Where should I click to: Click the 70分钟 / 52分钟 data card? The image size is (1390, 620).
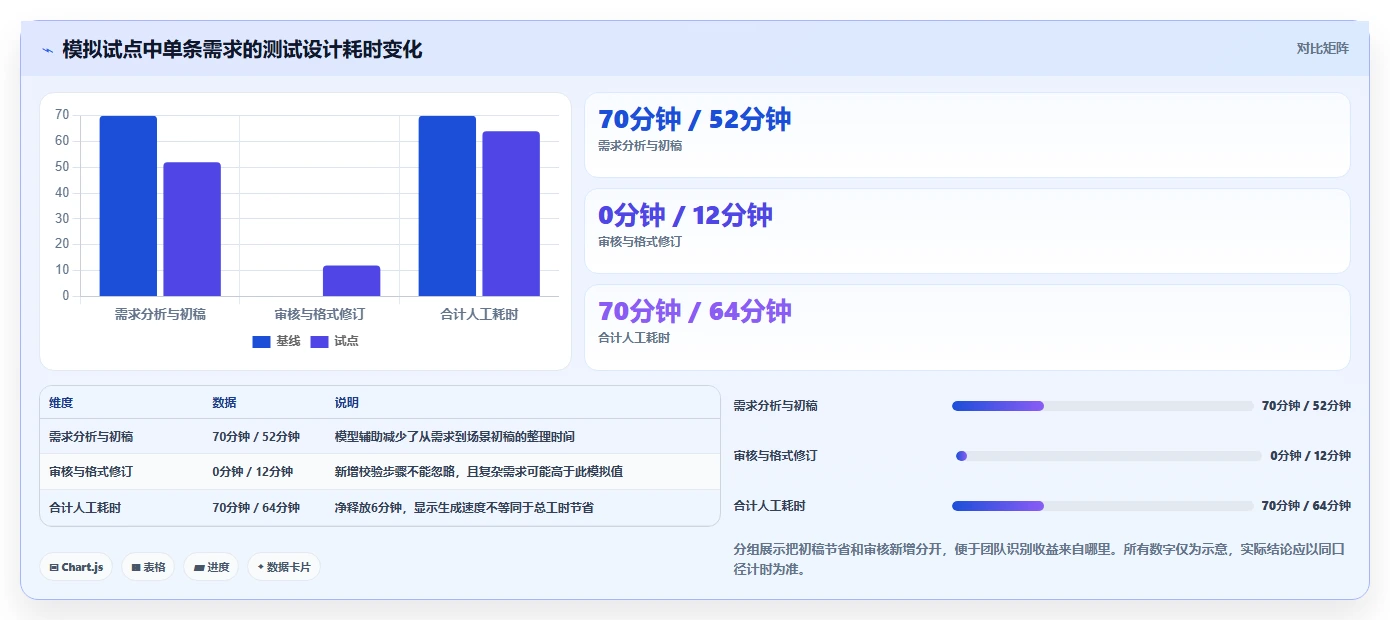click(x=967, y=135)
